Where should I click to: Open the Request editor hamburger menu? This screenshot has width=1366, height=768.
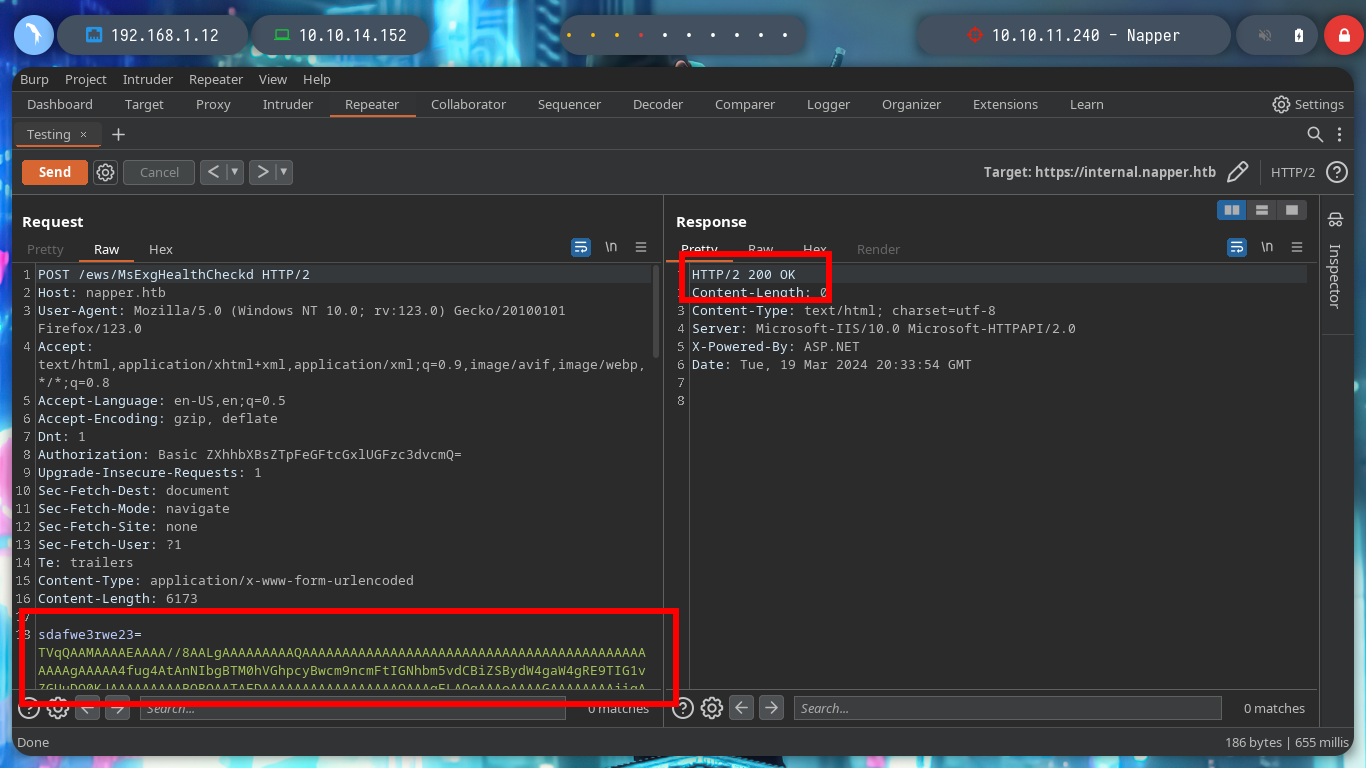[641, 247]
